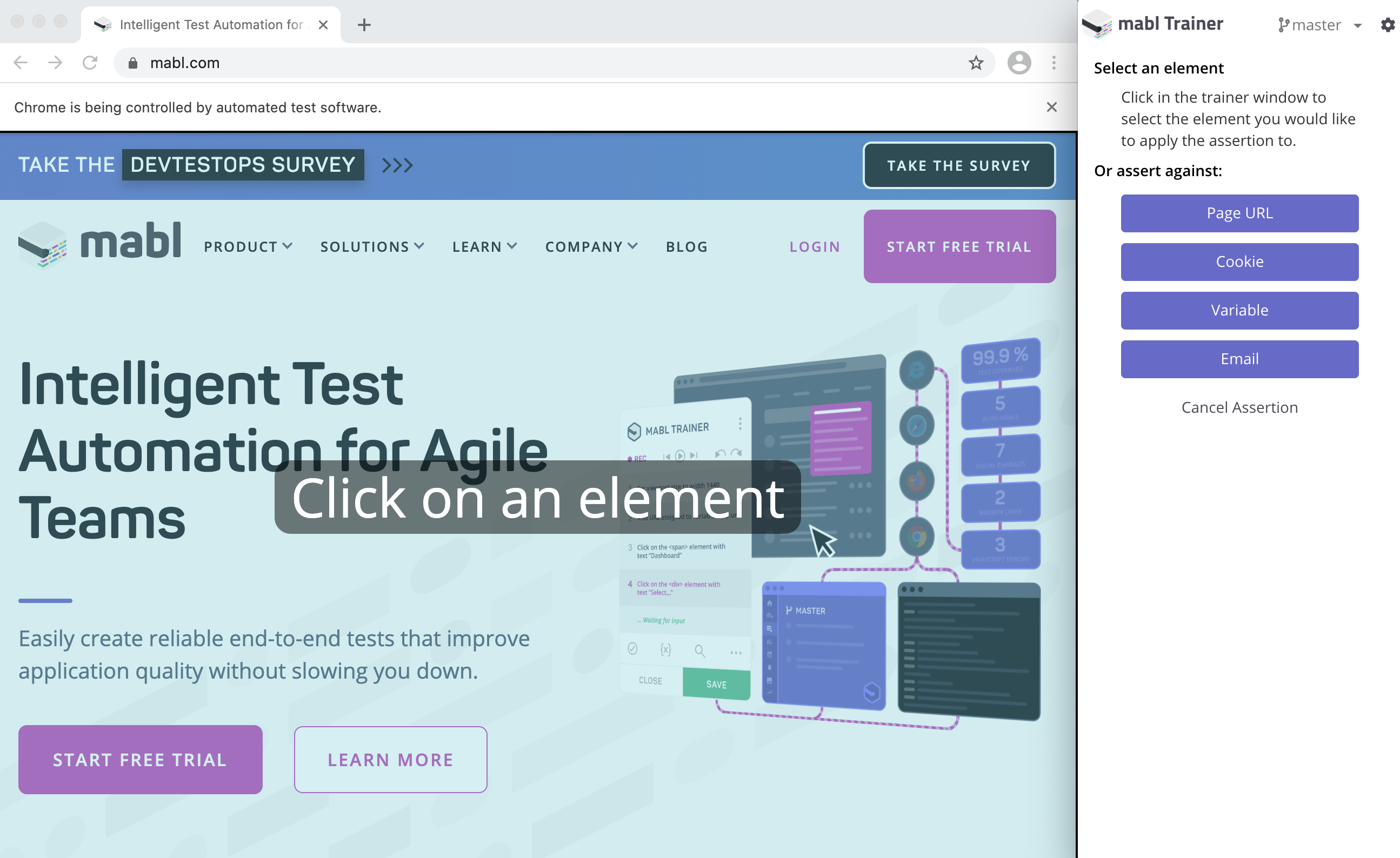1400x858 pixels.
Task: Click the TAKE THE SURVEY button
Action: point(958,165)
